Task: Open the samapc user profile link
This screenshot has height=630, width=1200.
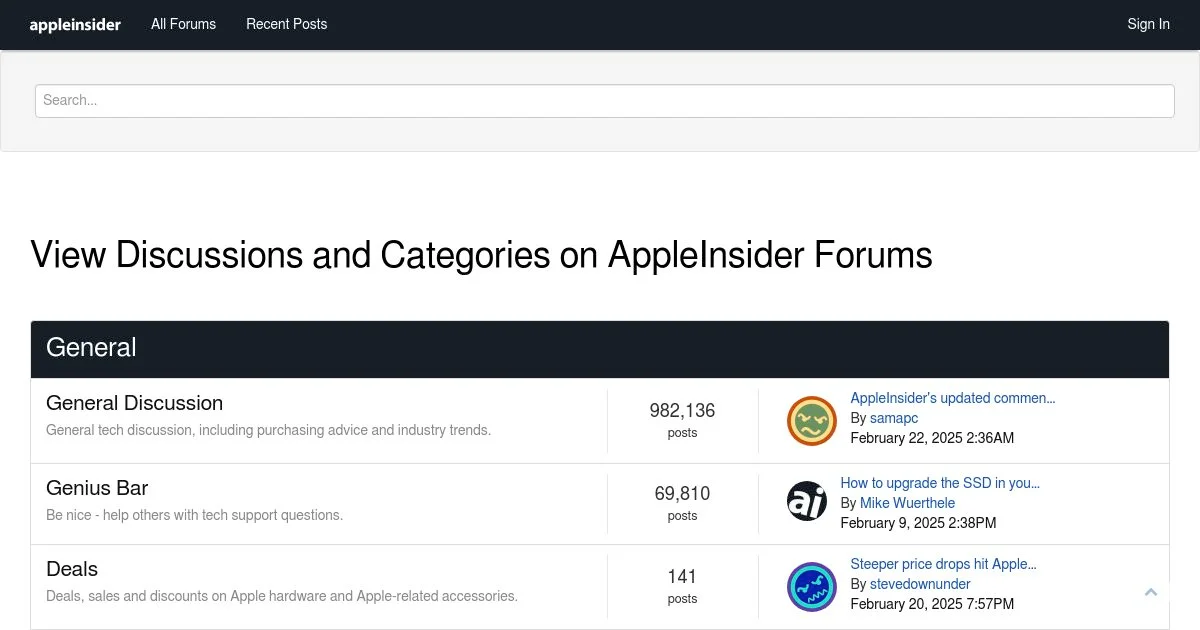Action: [x=894, y=418]
